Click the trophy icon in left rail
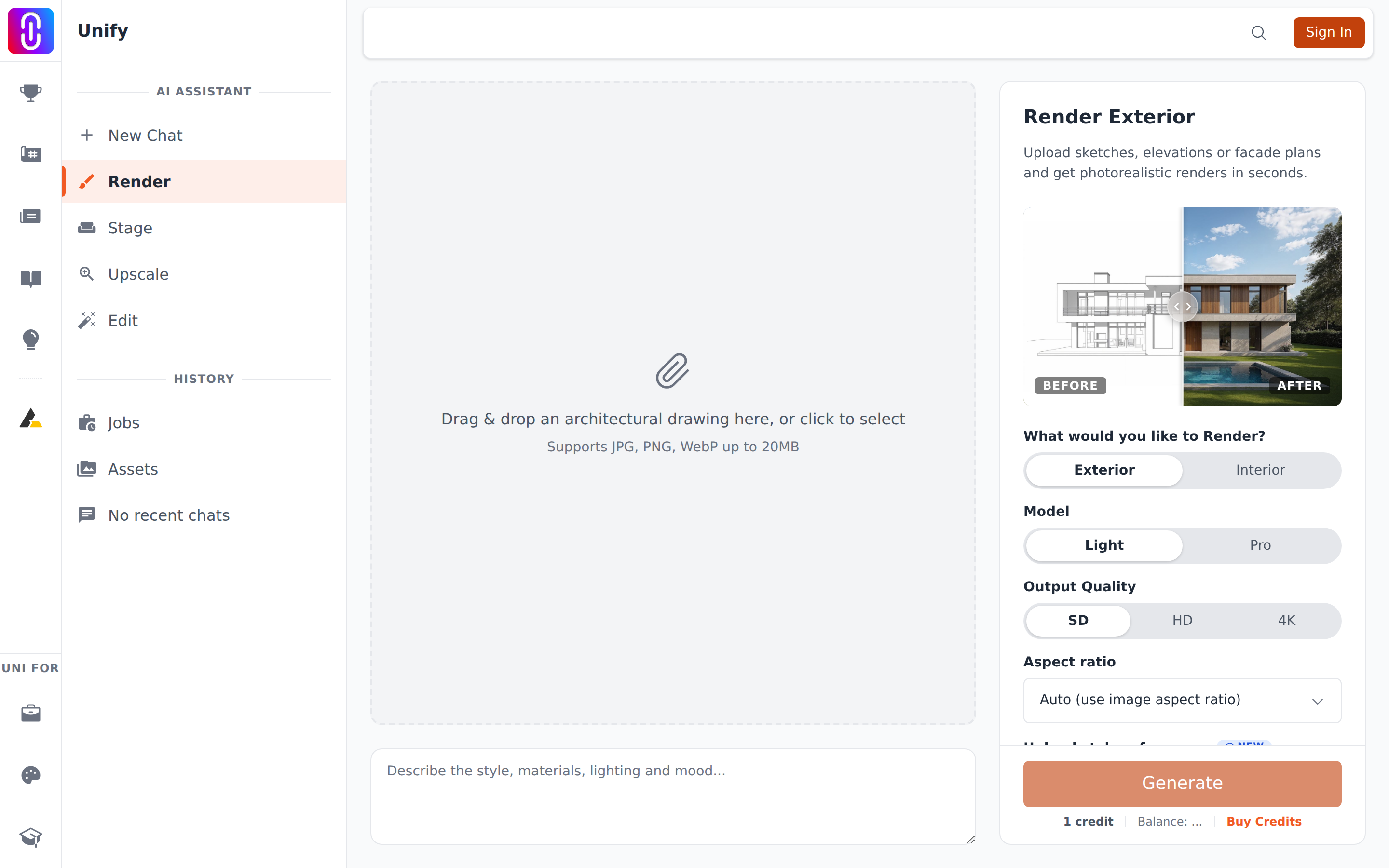The height and width of the screenshot is (868, 1389). click(30, 93)
